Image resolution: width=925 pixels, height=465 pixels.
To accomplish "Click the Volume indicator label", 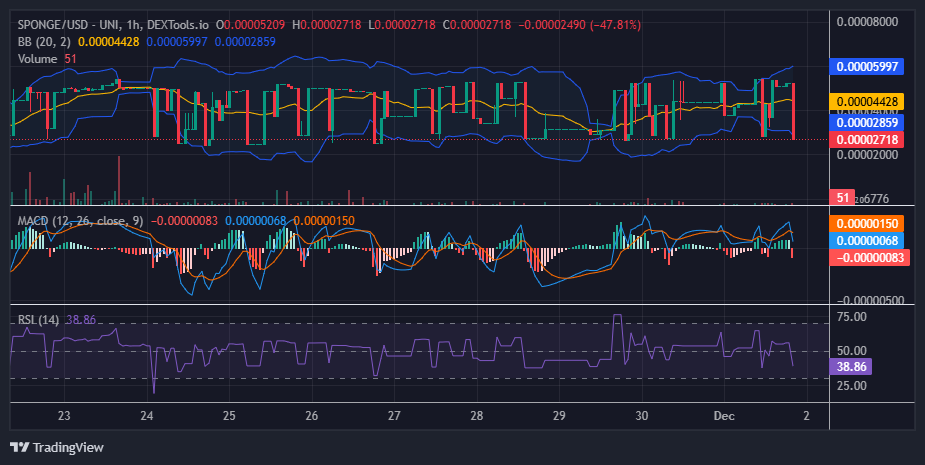I will pyautogui.click(x=37, y=58).
